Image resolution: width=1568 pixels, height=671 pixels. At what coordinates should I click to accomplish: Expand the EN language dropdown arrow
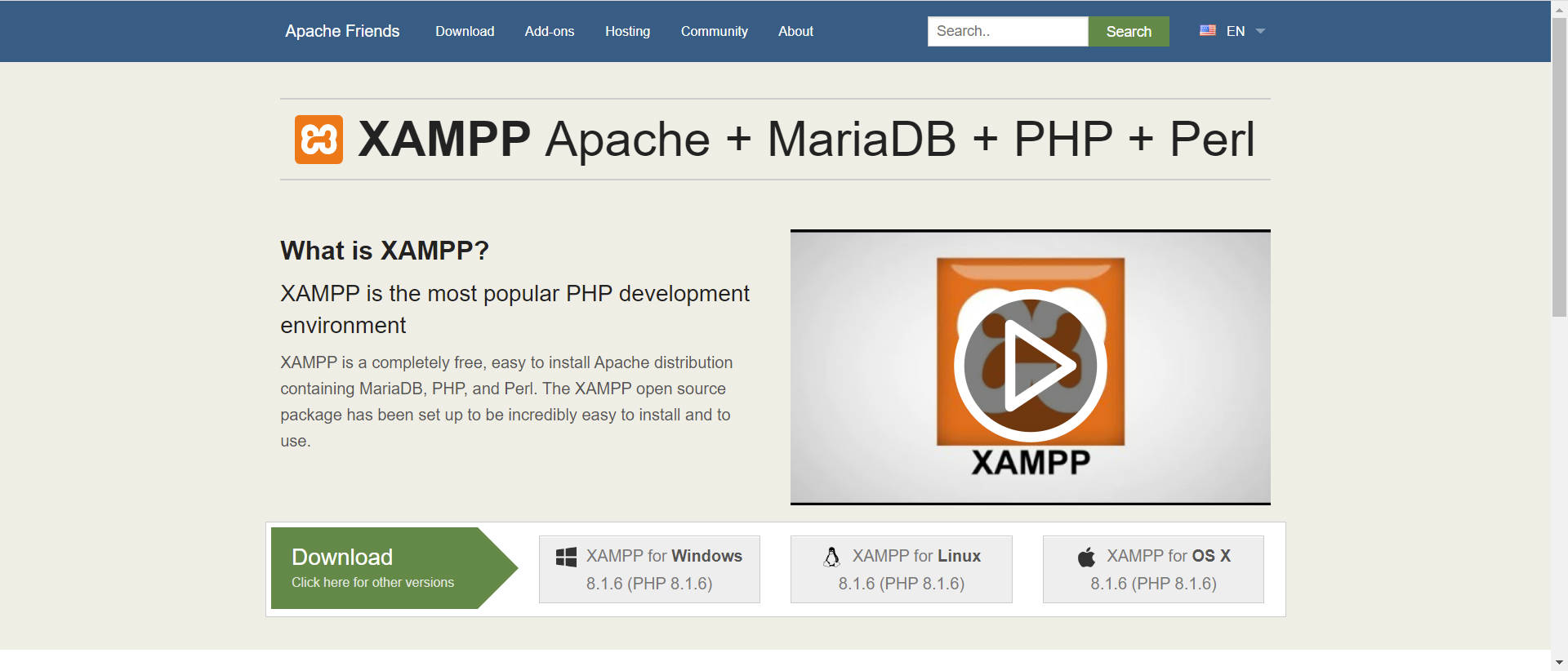(x=1260, y=31)
